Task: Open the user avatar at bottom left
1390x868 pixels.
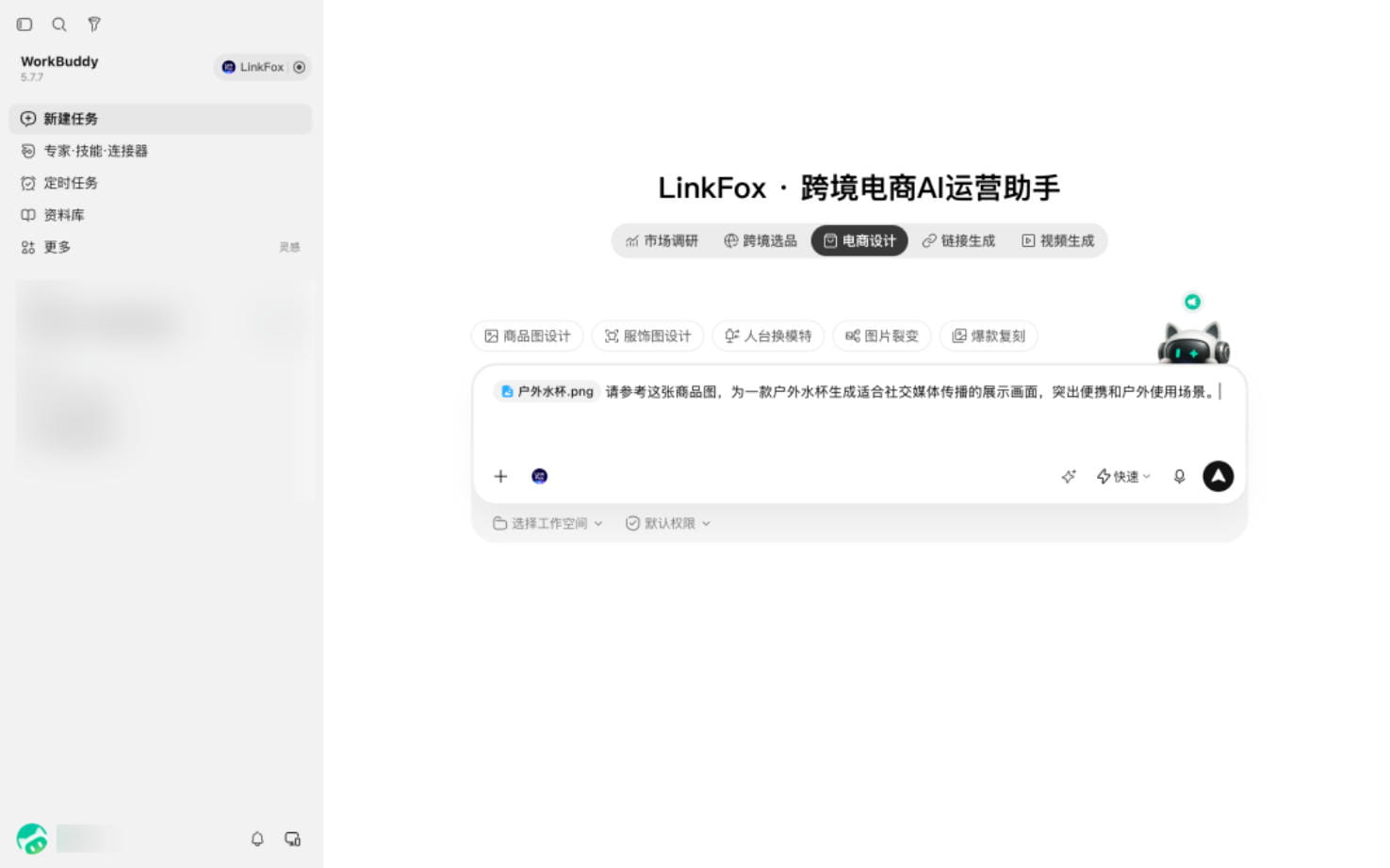Action: (x=32, y=839)
